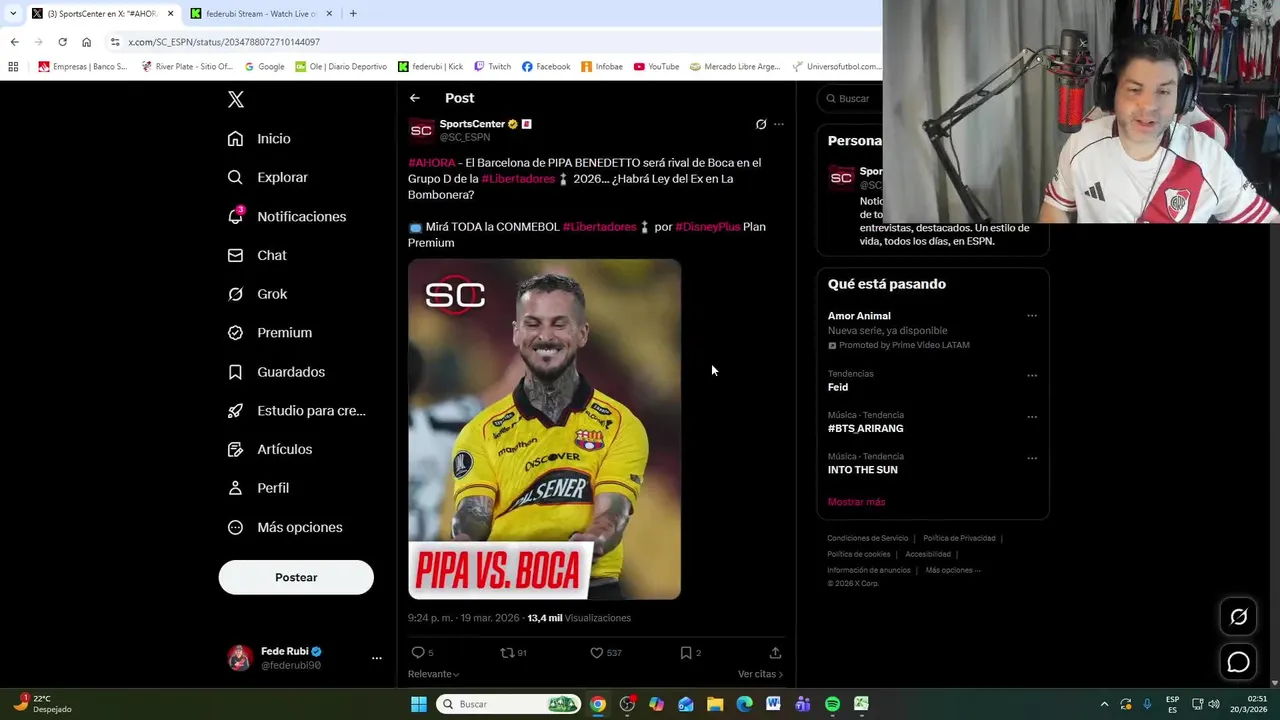The height and width of the screenshot is (720, 1280).
Task: Open Word from the taskbar
Action: (x=773, y=704)
